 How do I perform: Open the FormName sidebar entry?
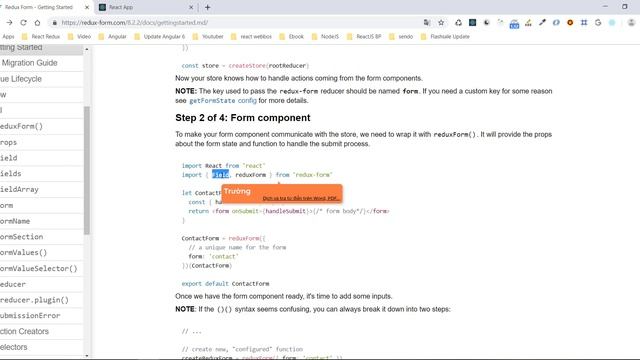pyautogui.click(x=42, y=221)
